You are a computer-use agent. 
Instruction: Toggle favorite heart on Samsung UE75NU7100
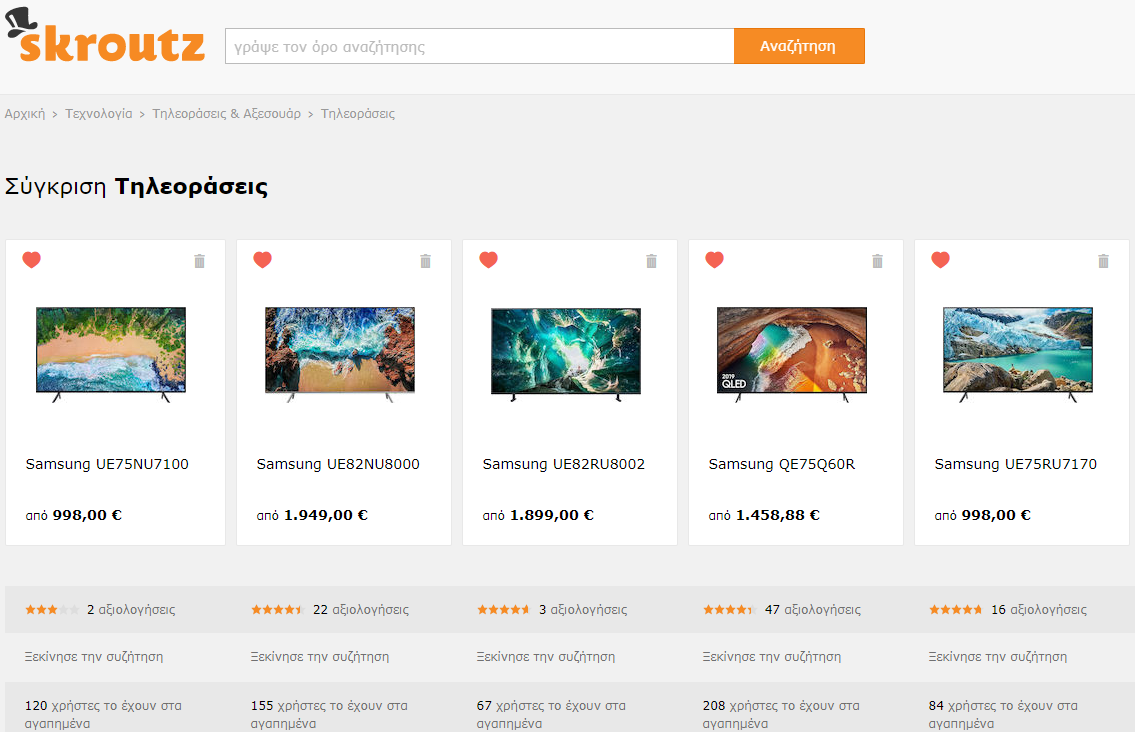click(x=32, y=260)
